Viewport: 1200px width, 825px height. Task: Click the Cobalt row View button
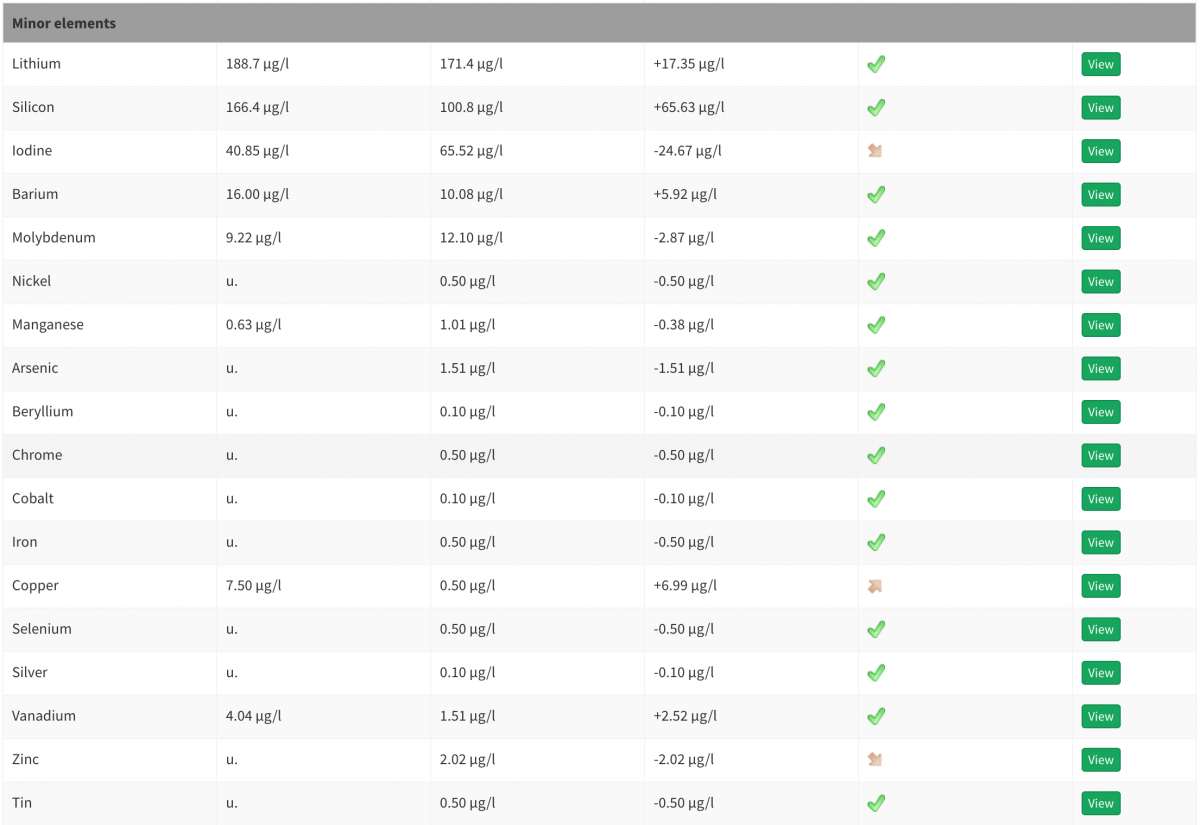coord(1100,499)
